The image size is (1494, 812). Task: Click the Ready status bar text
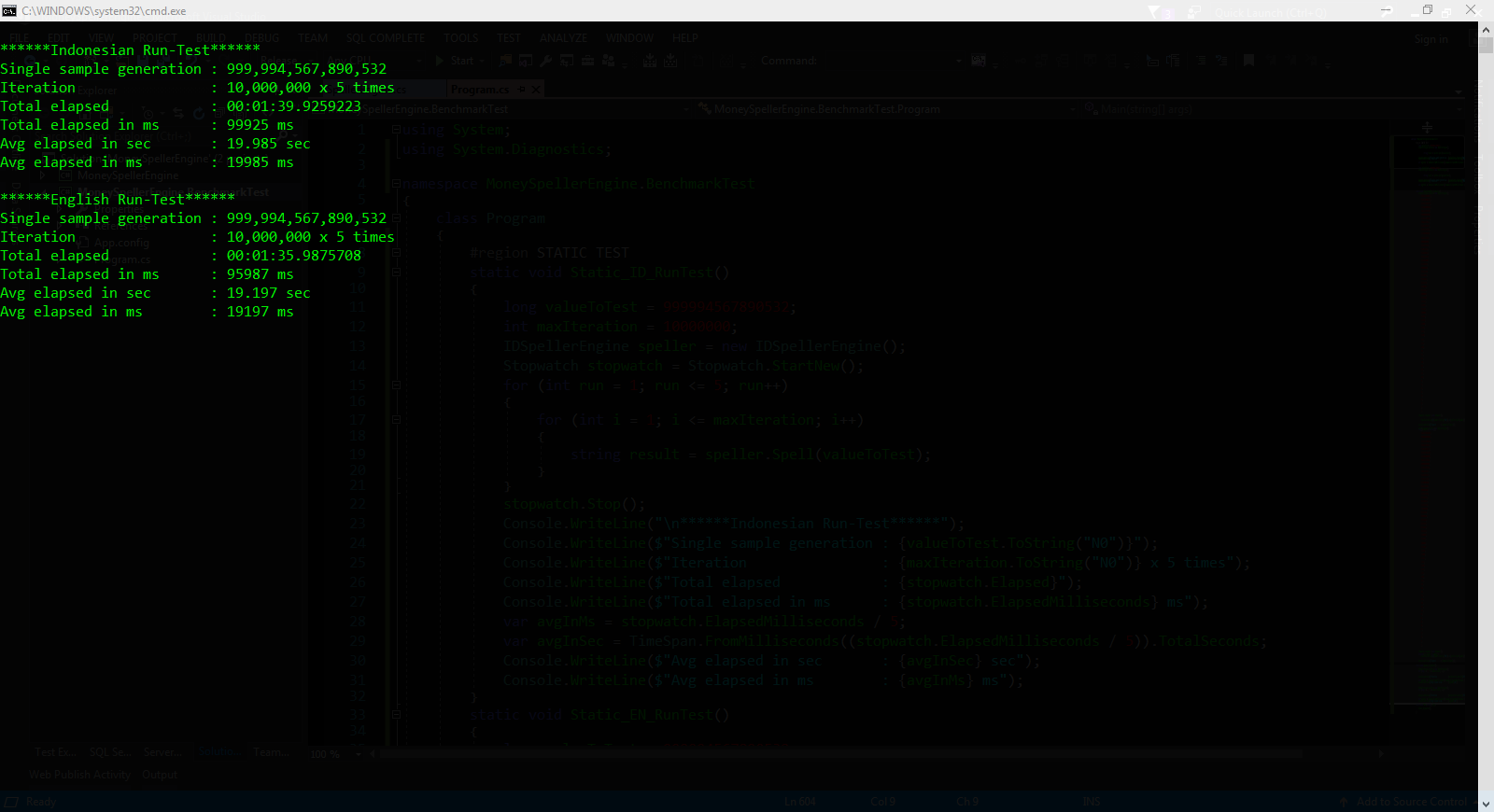[x=41, y=802]
